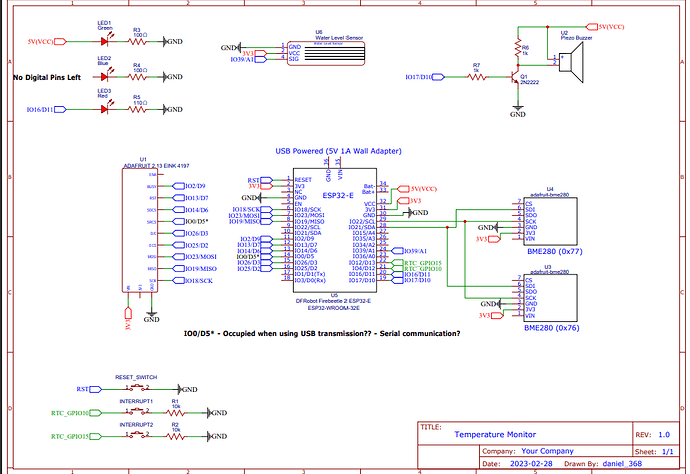Click the 'Piezo Buzzer' label text
The height and width of the screenshot is (474, 690).
tap(576, 38)
